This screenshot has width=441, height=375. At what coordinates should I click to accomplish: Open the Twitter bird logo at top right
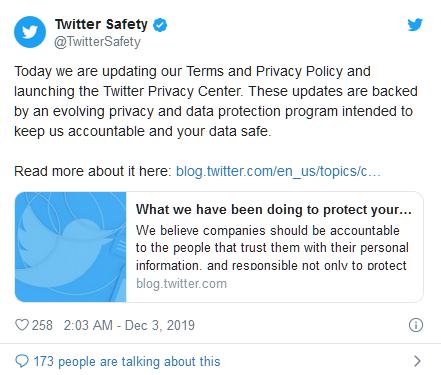click(415, 25)
